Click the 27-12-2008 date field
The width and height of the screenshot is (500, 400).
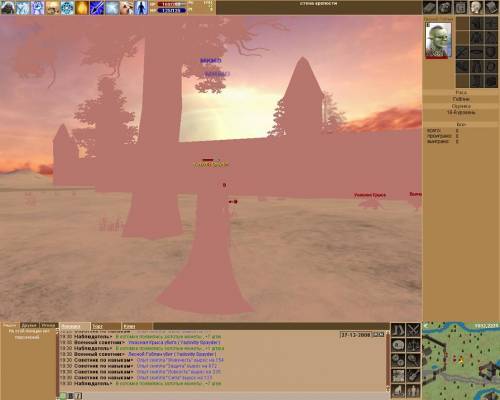356,335
